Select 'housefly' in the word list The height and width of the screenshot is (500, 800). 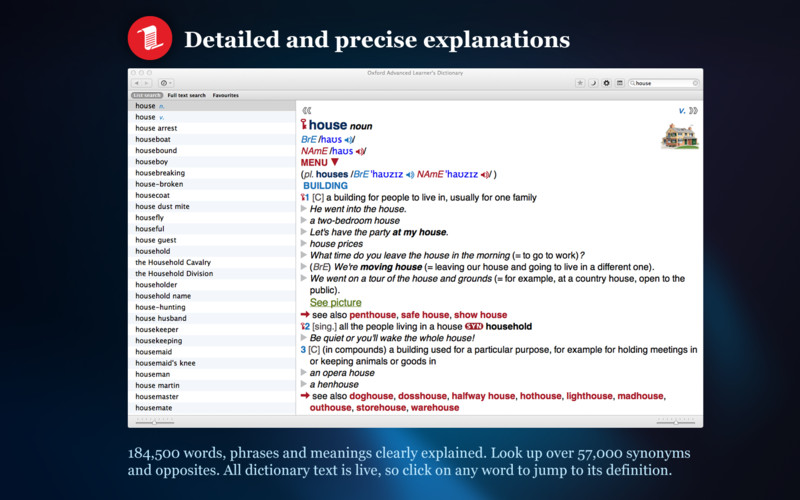point(212,218)
